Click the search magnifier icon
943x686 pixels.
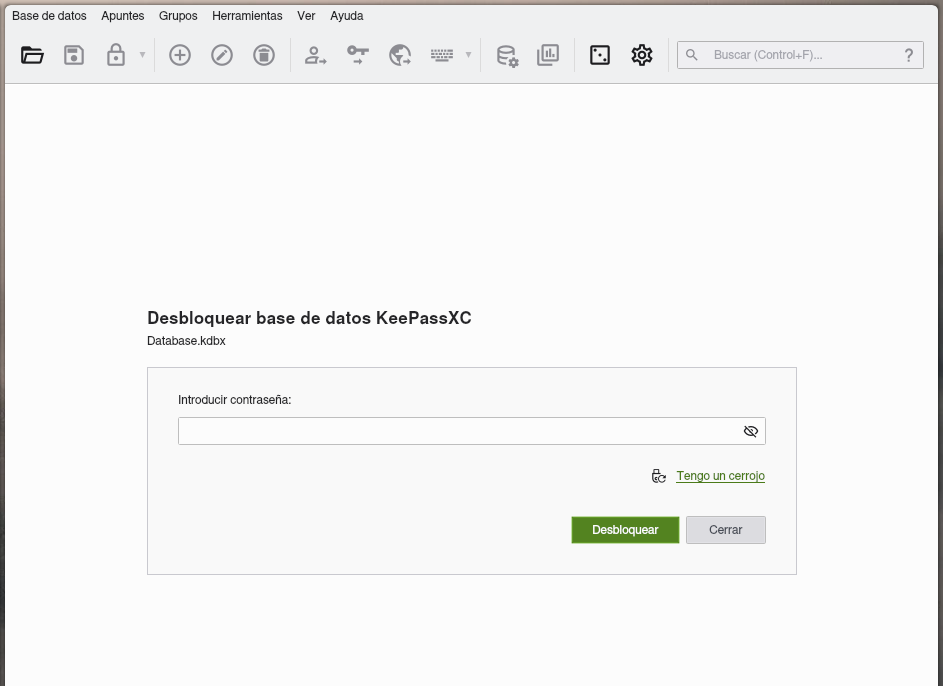point(692,55)
